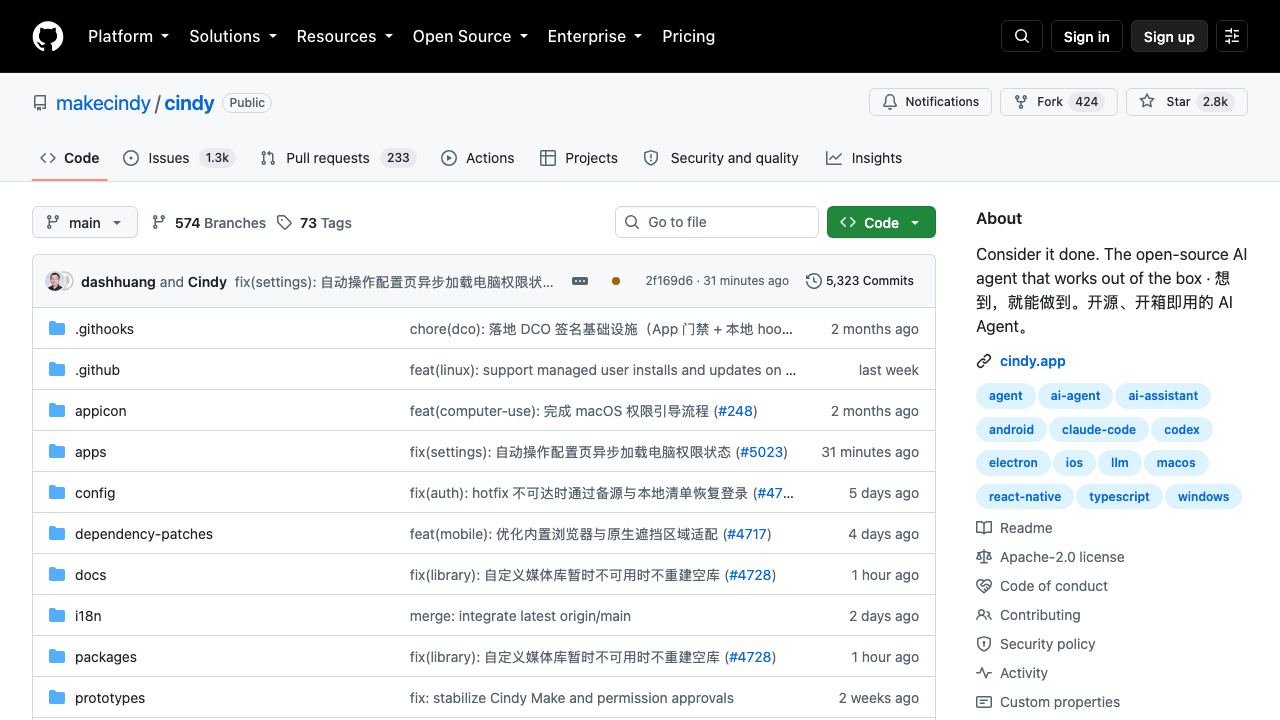Switch to the Issues tab

pyautogui.click(x=178, y=158)
